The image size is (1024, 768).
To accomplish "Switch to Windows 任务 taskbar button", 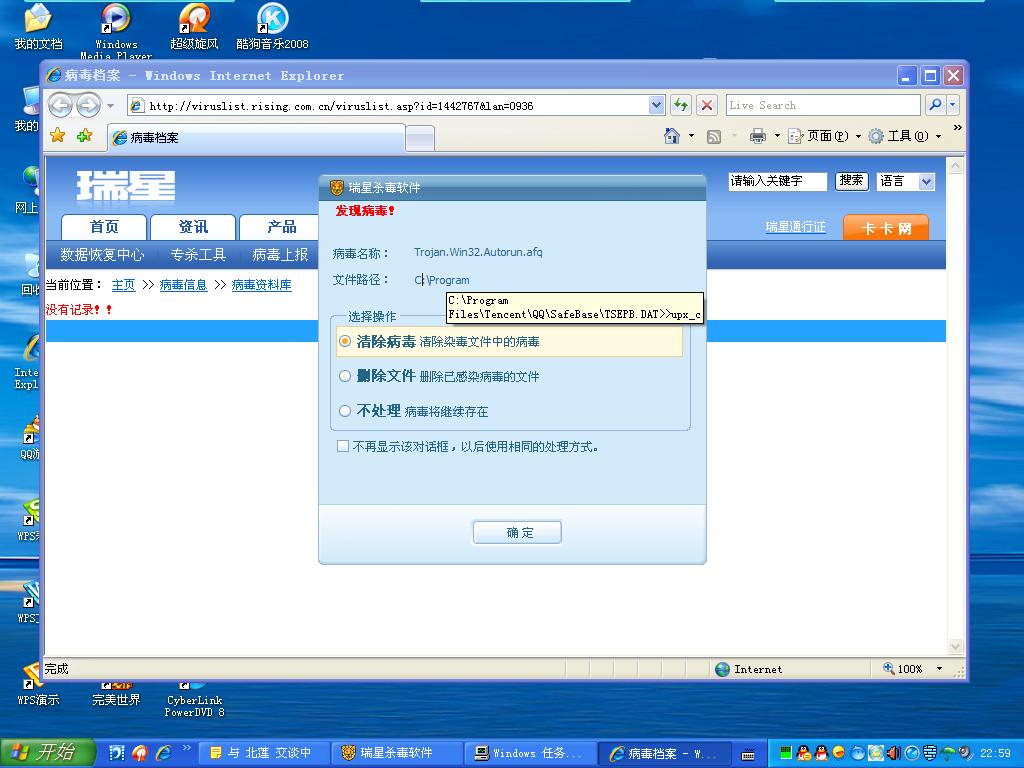I will 531,753.
